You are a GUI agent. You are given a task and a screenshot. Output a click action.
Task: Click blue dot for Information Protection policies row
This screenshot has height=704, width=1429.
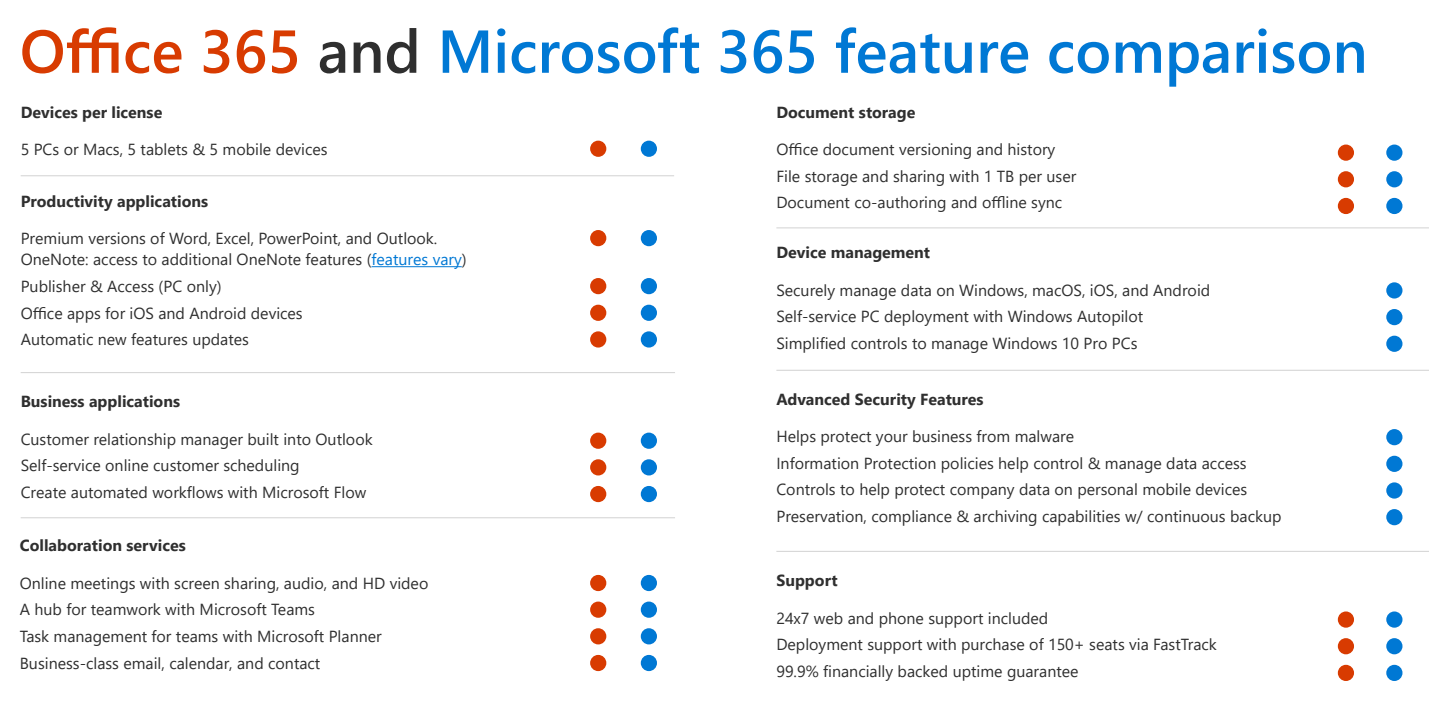pyautogui.click(x=1394, y=464)
